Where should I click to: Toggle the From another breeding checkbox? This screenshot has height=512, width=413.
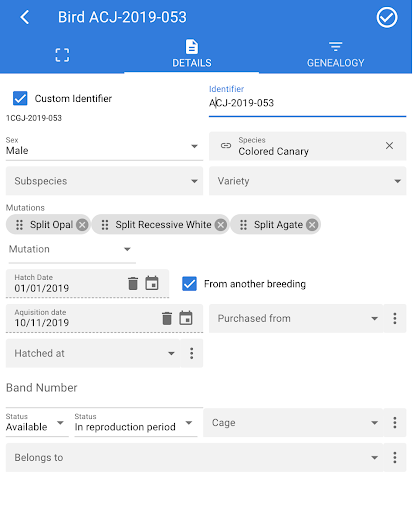tap(189, 284)
